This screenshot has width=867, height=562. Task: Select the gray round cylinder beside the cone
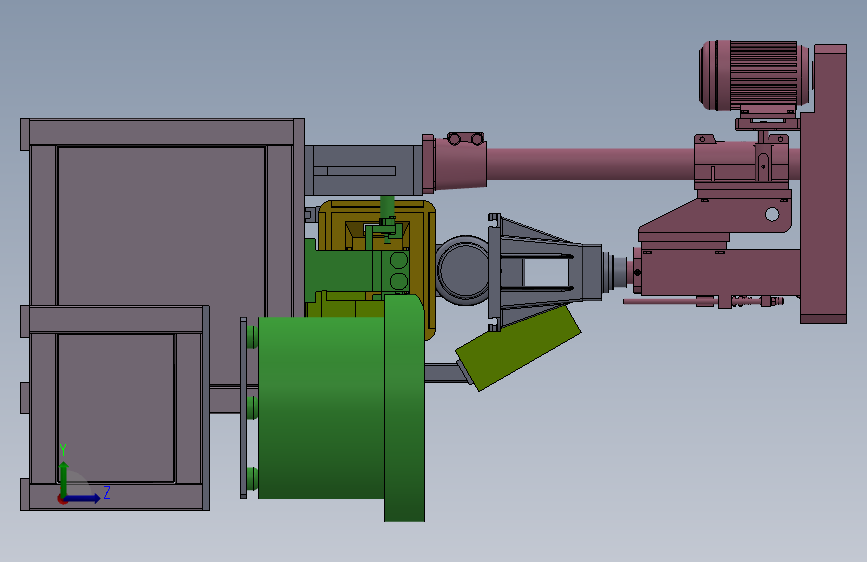point(462,270)
